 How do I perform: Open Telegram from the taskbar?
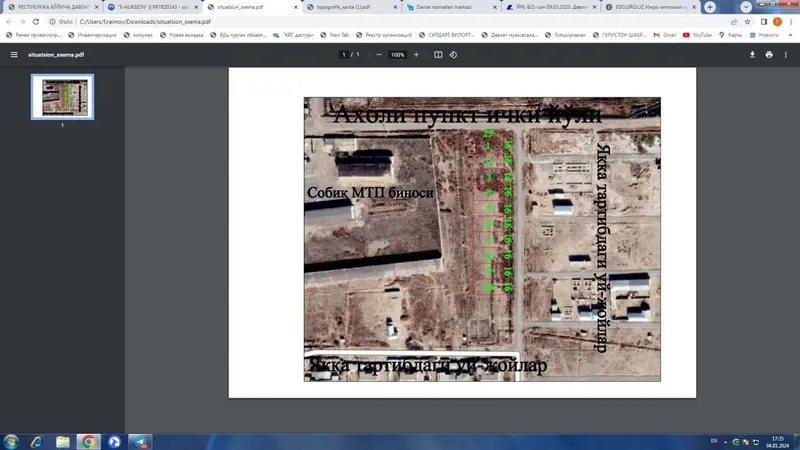(140, 442)
